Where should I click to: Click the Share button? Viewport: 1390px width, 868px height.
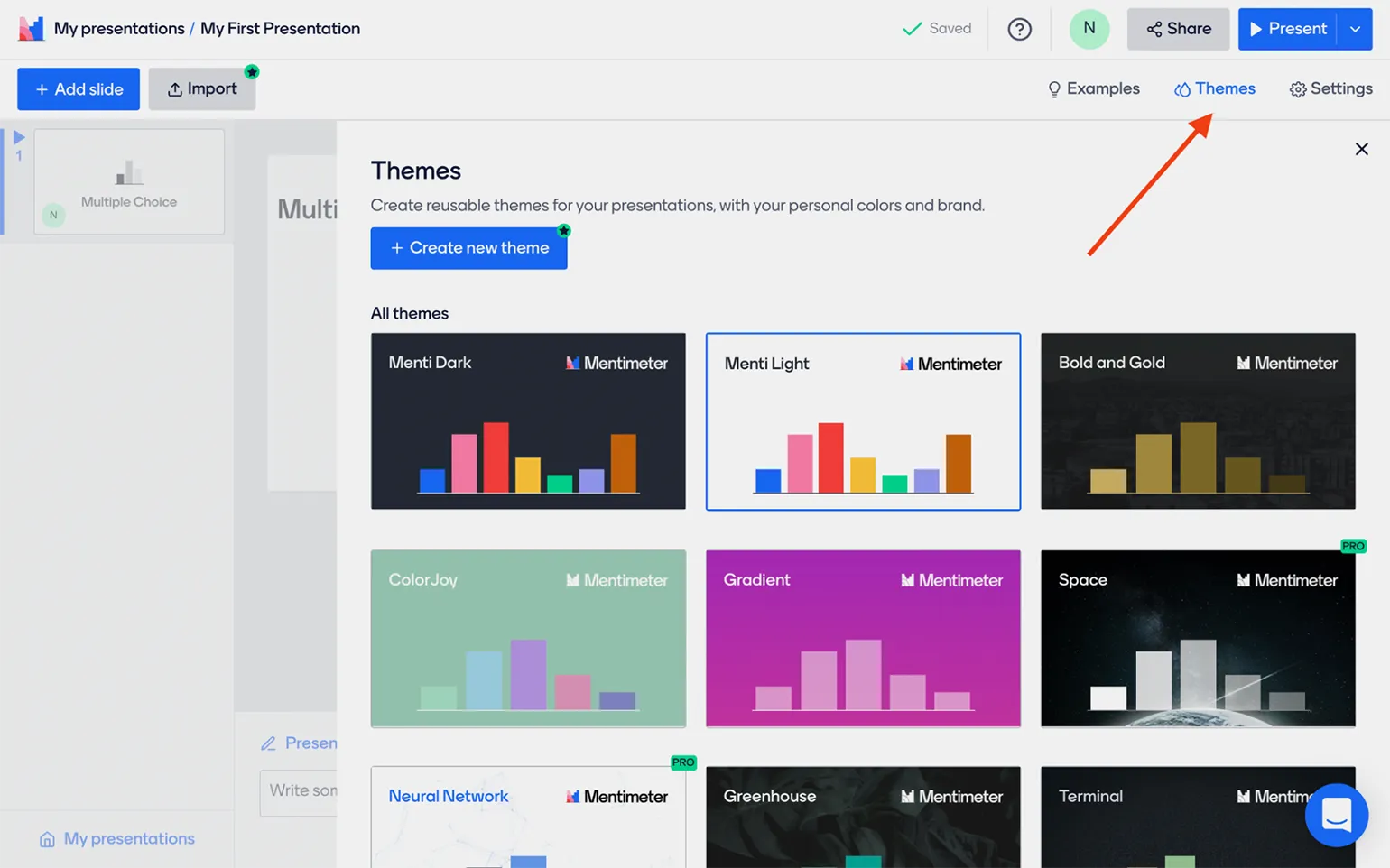(x=1178, y=29)
